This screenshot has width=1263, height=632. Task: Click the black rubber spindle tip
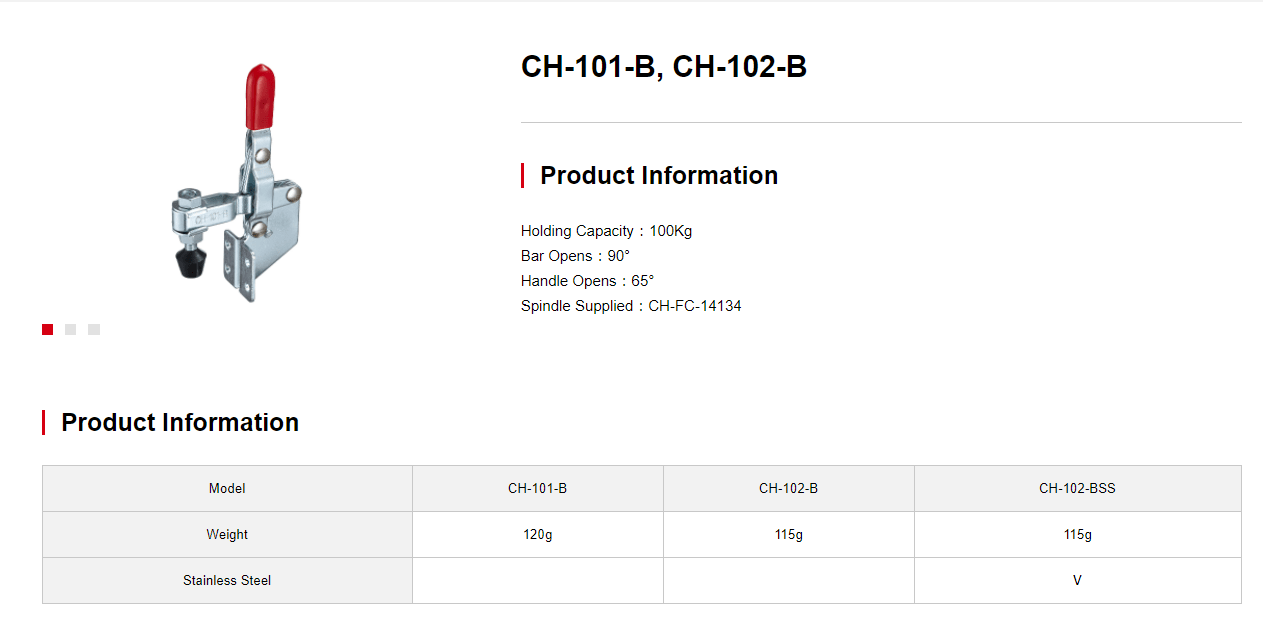click(189, 265)
